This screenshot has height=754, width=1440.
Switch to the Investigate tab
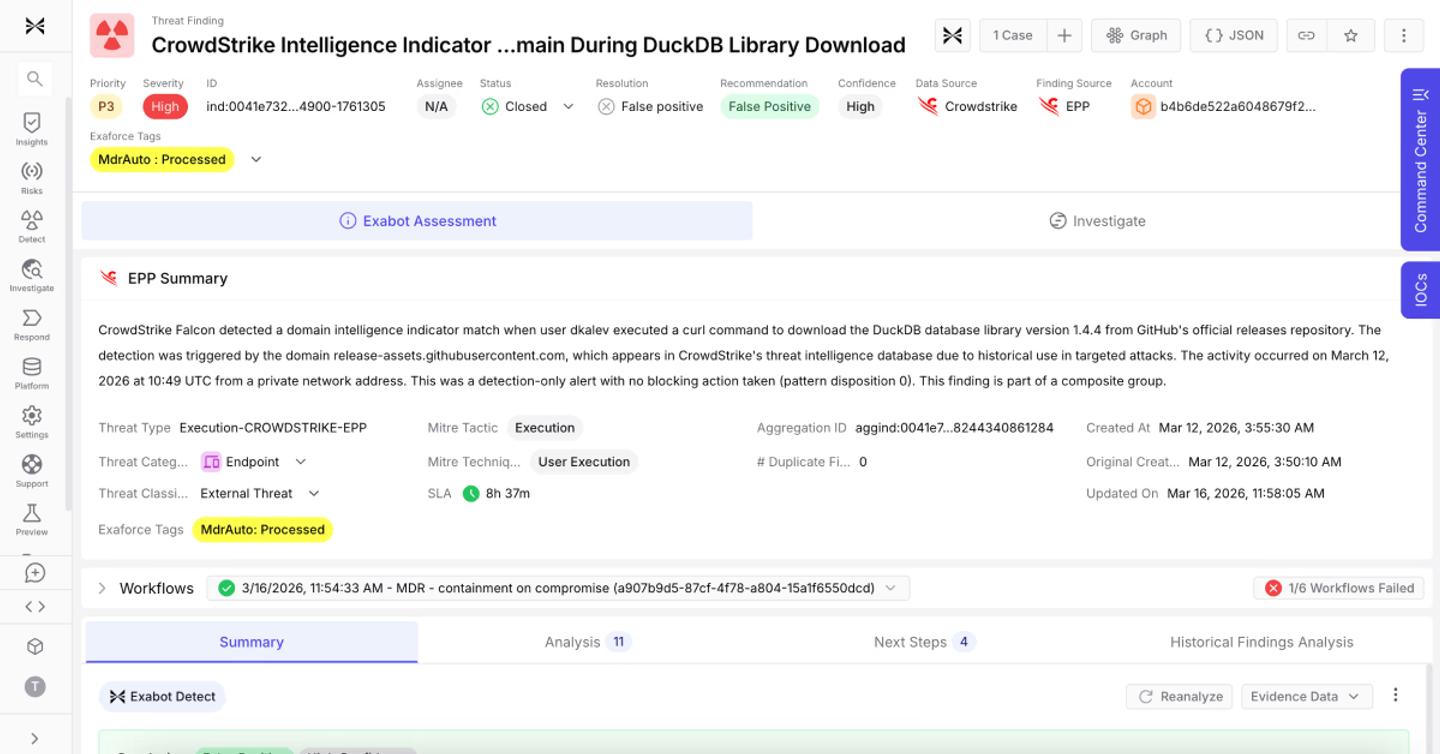point(1097,221)
